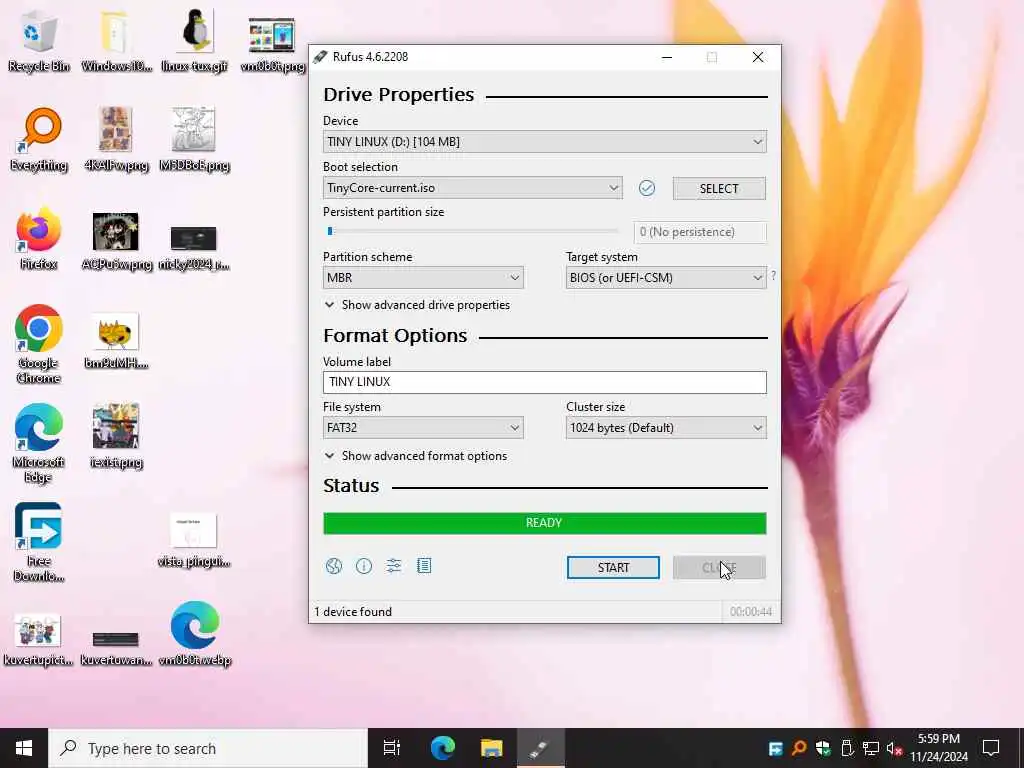Click the Free Download Manager tray icon
The image size is (1024, 768).
[x=775, y=748]
